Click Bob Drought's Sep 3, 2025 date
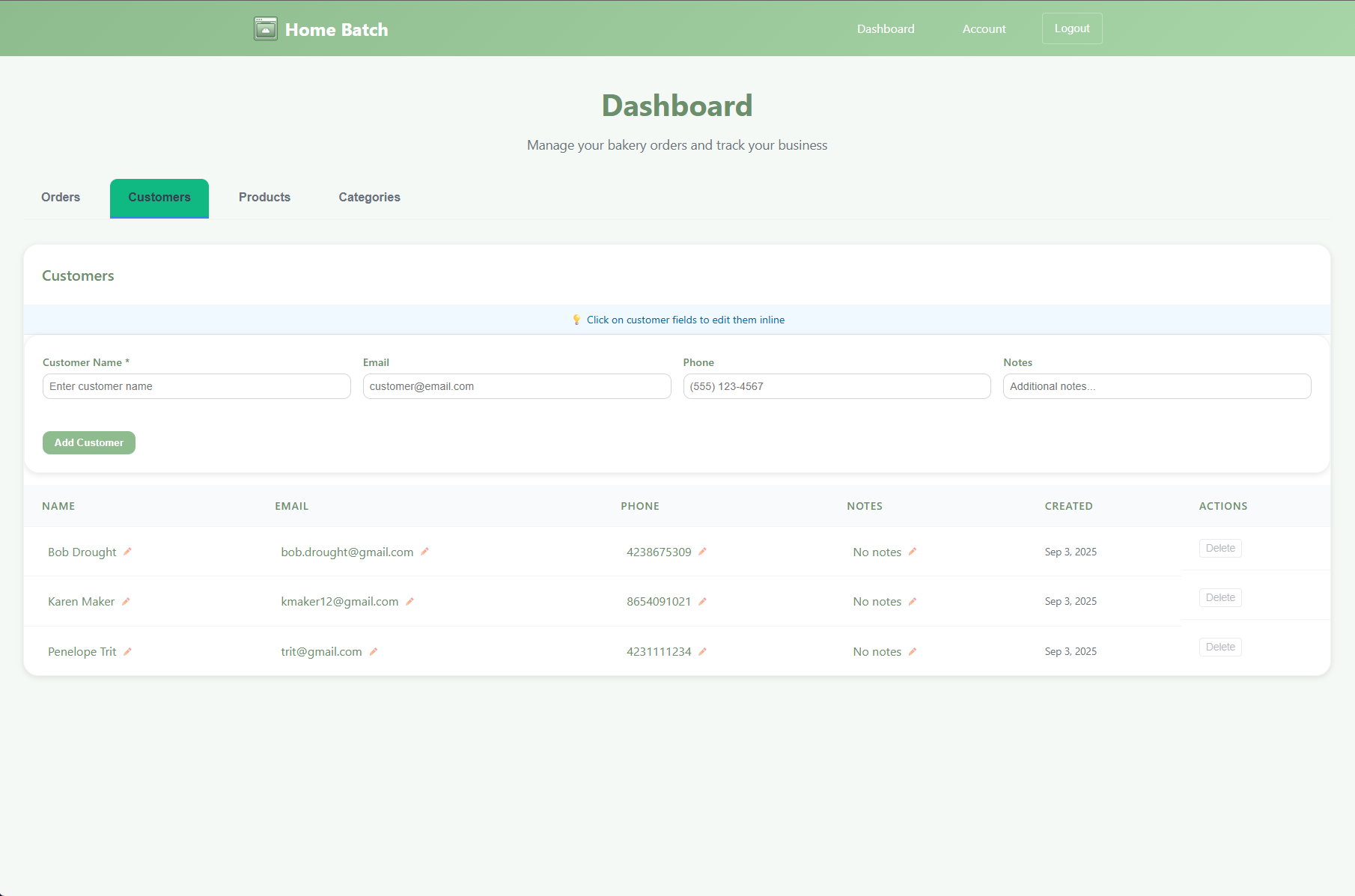The image size is (1355, 896). [x=1071, y=552]
